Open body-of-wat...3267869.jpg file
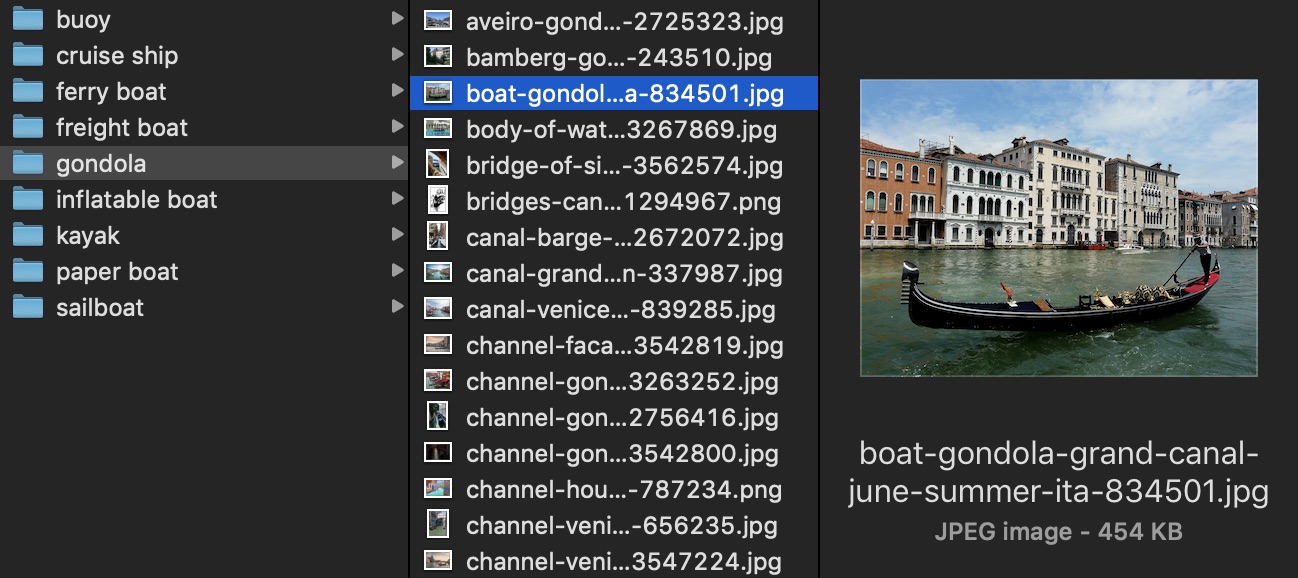 (614, 129)
